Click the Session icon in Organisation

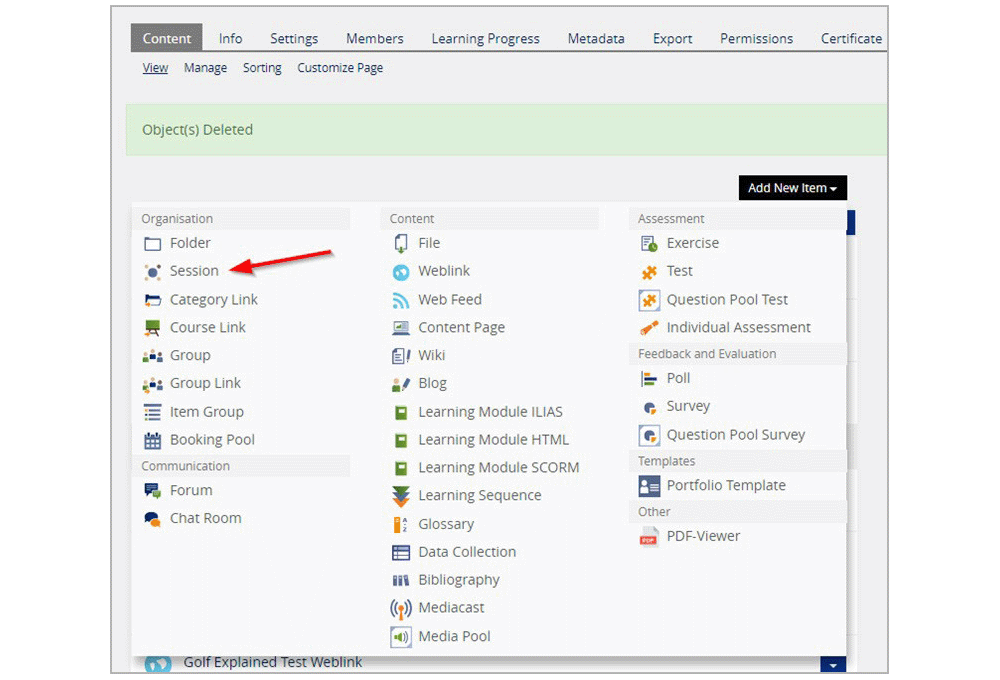[x=152, y=272]
